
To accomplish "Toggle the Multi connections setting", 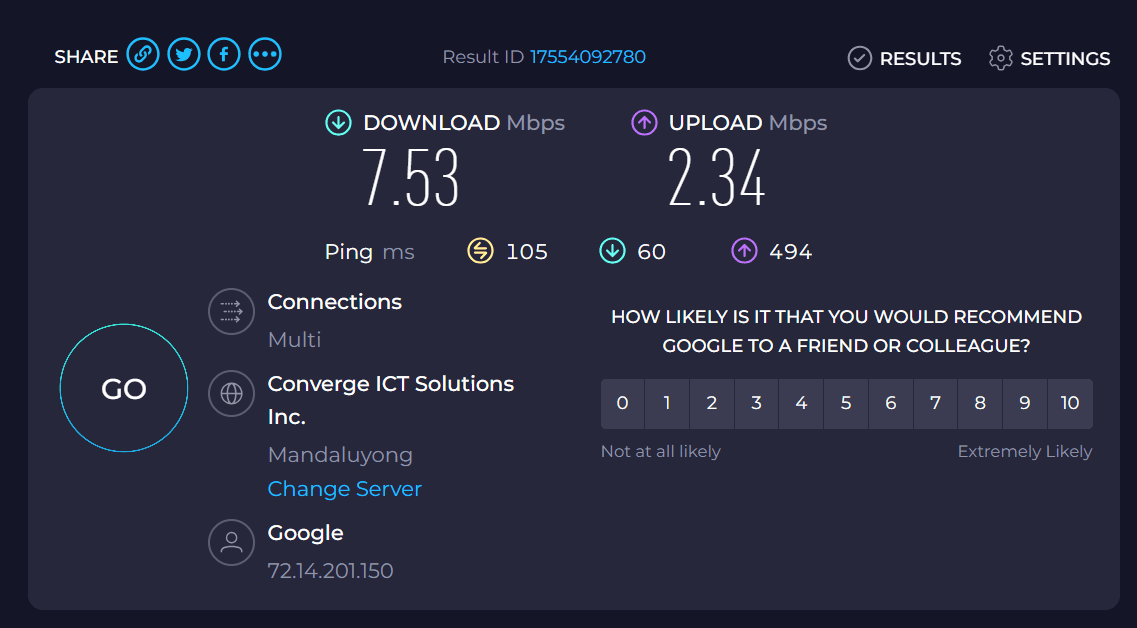I will (294, 339).
